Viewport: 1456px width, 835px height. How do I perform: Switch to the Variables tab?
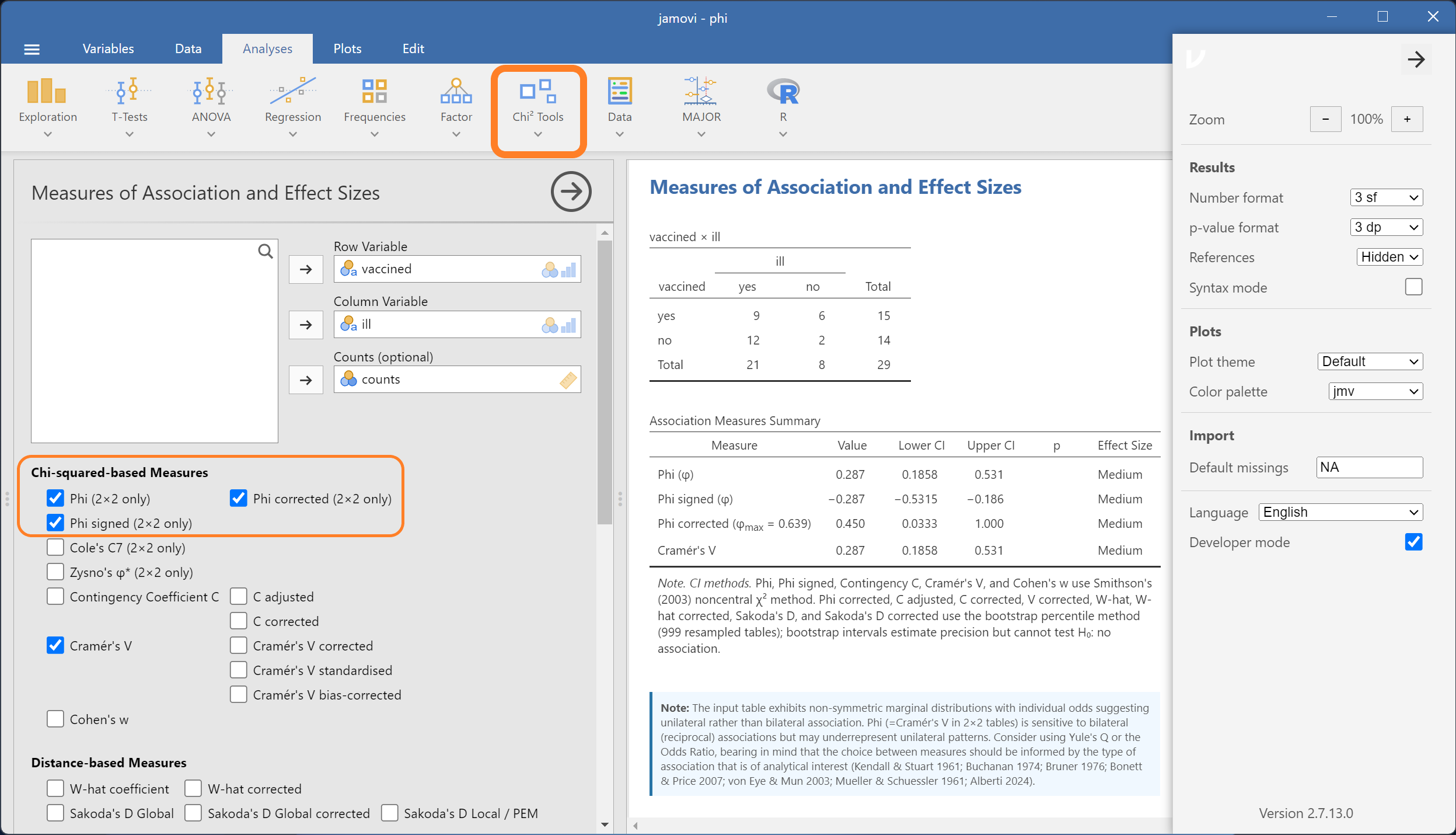pyautogui.click(x=108, y=49)
